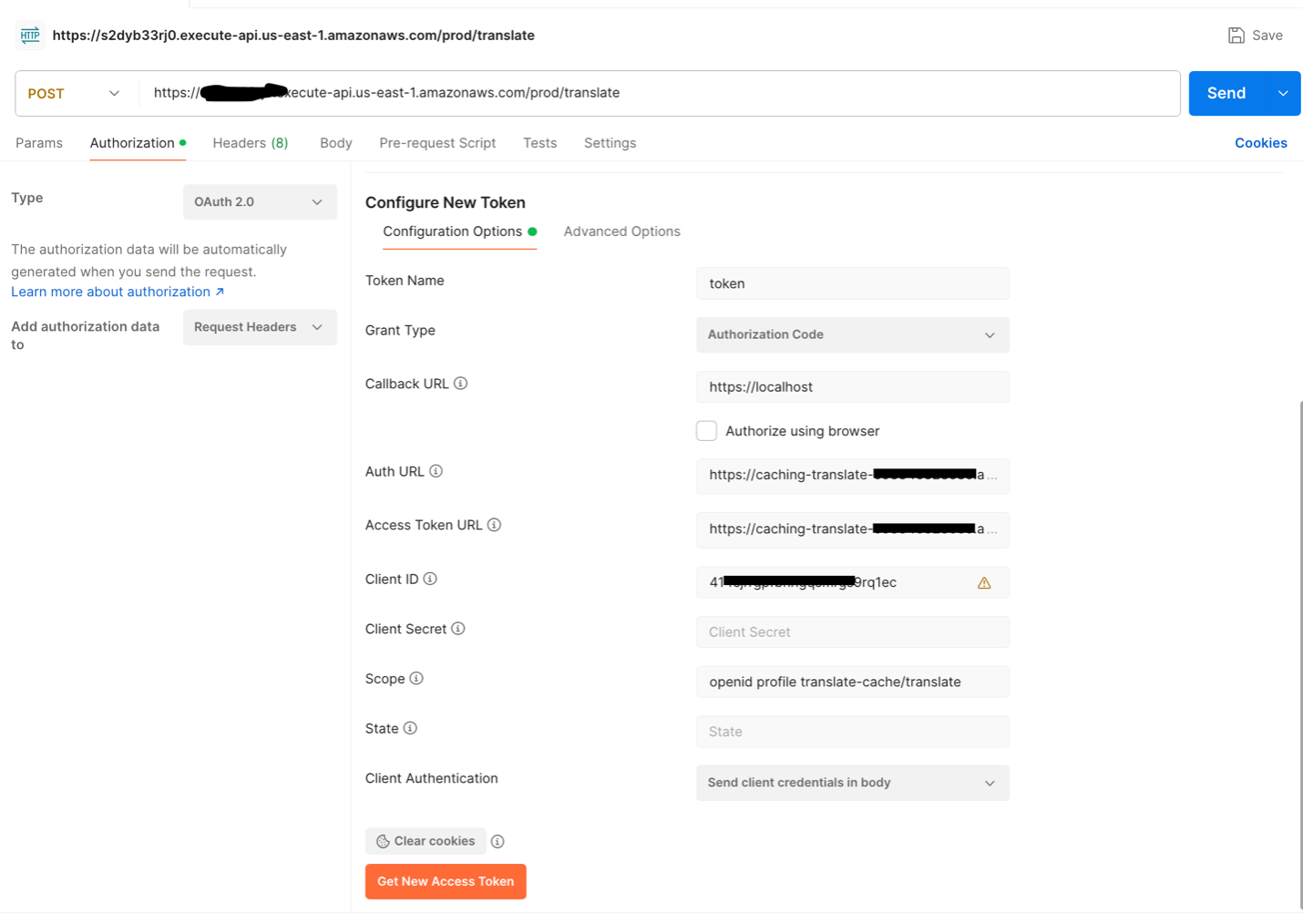
Task: Switch to the Advanced Options tab
Action: [622, 231]
